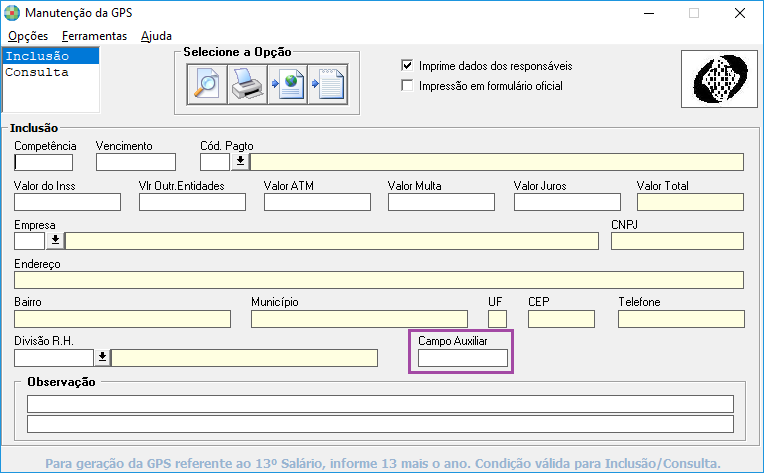Click the Competência input field
The width and height of the screenshot is (764, 473).
click(43, 162)
